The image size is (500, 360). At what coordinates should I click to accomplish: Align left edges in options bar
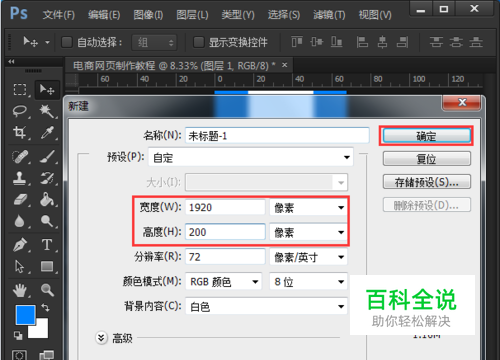(x=362, y=42)
